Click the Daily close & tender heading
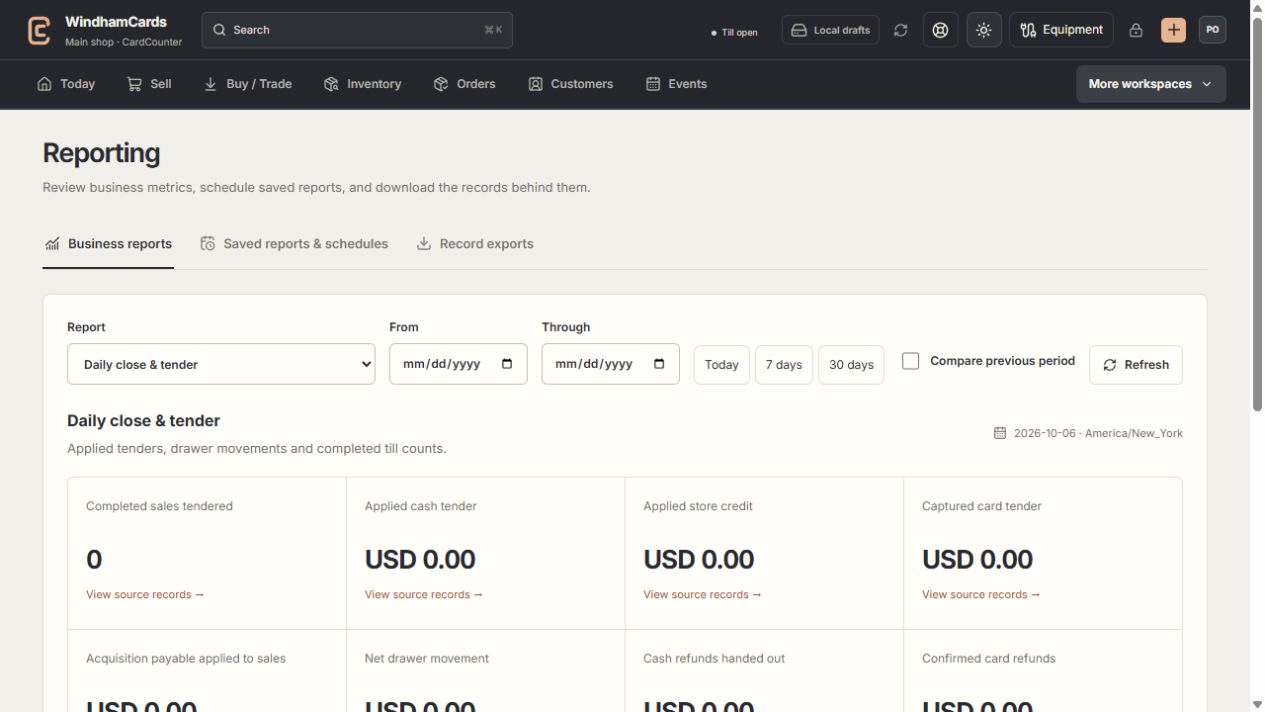 coord(144,421)
